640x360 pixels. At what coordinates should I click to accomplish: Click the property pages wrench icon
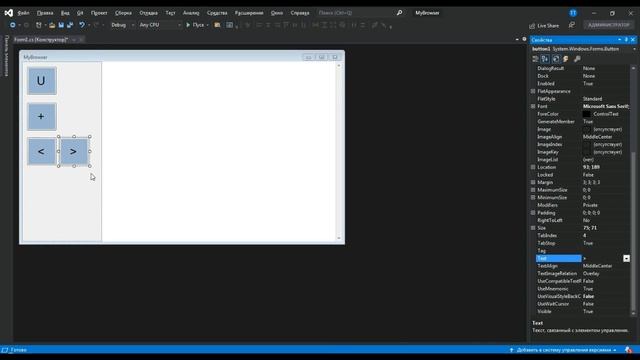click(577, 59)
